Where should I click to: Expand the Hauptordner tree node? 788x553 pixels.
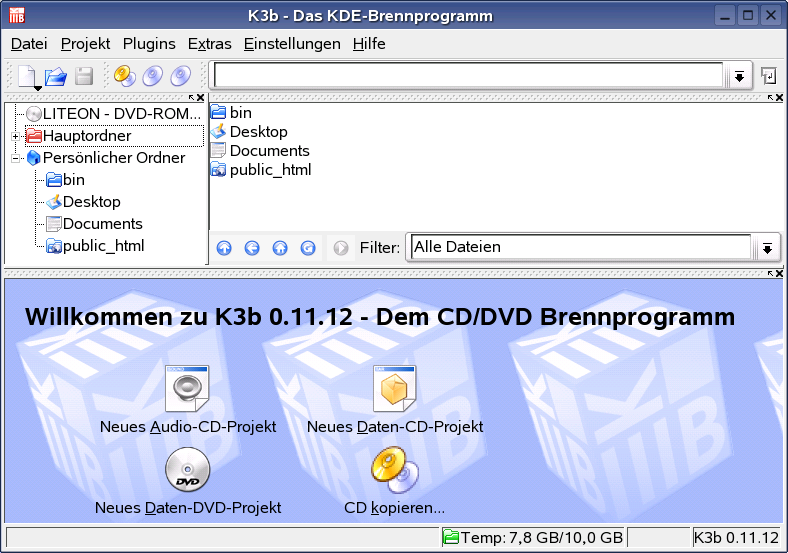16,136
